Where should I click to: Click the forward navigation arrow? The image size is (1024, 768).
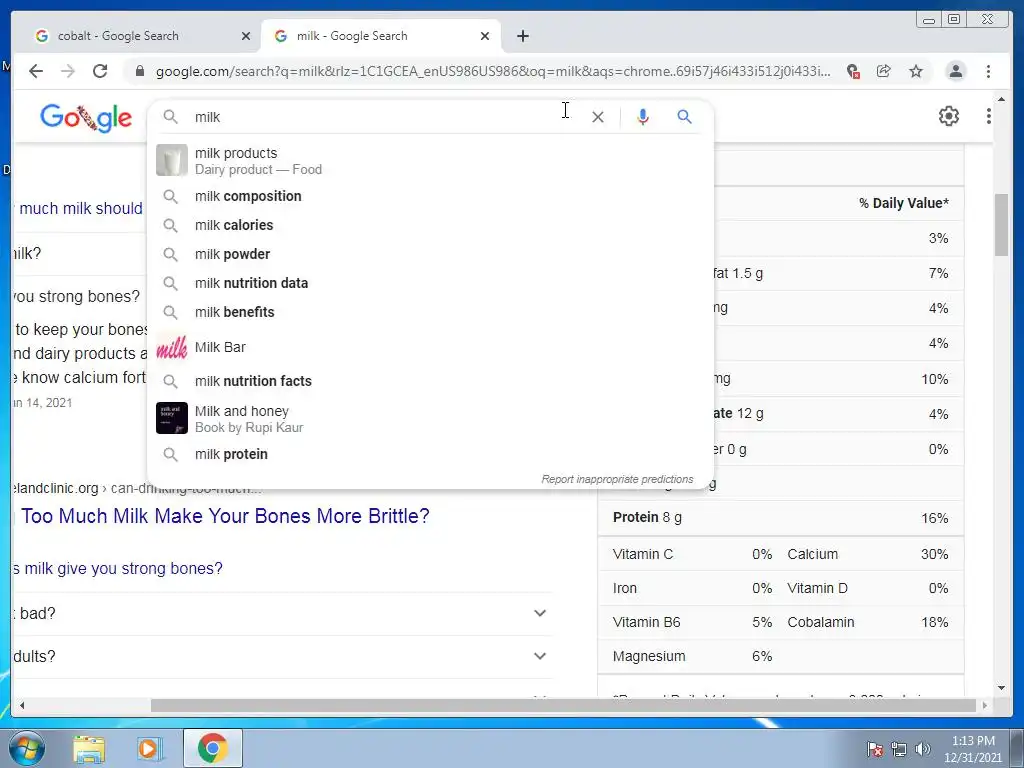click(x=68, y=71)
